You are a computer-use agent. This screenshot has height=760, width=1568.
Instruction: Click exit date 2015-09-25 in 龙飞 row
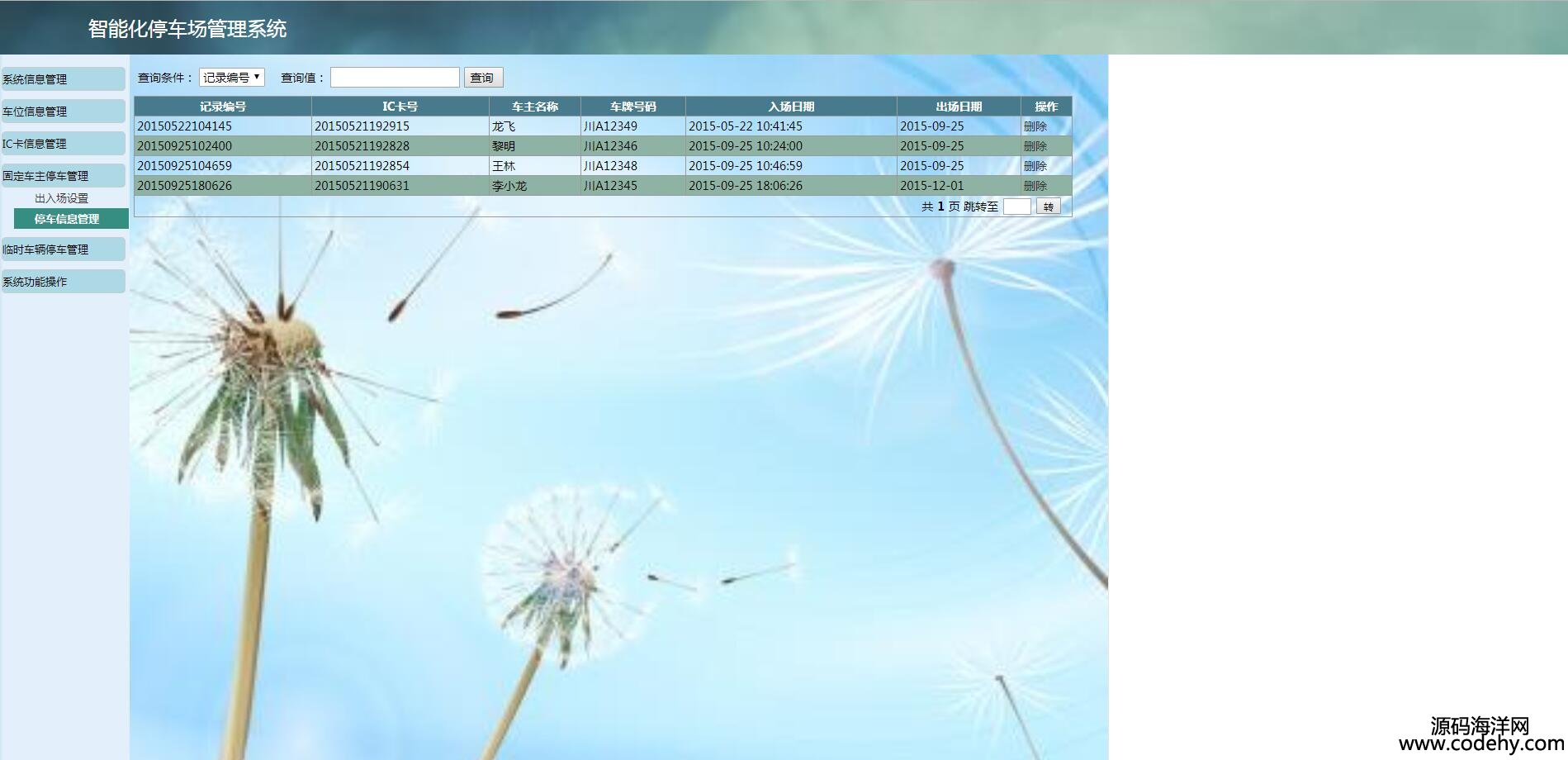point(932,126)
